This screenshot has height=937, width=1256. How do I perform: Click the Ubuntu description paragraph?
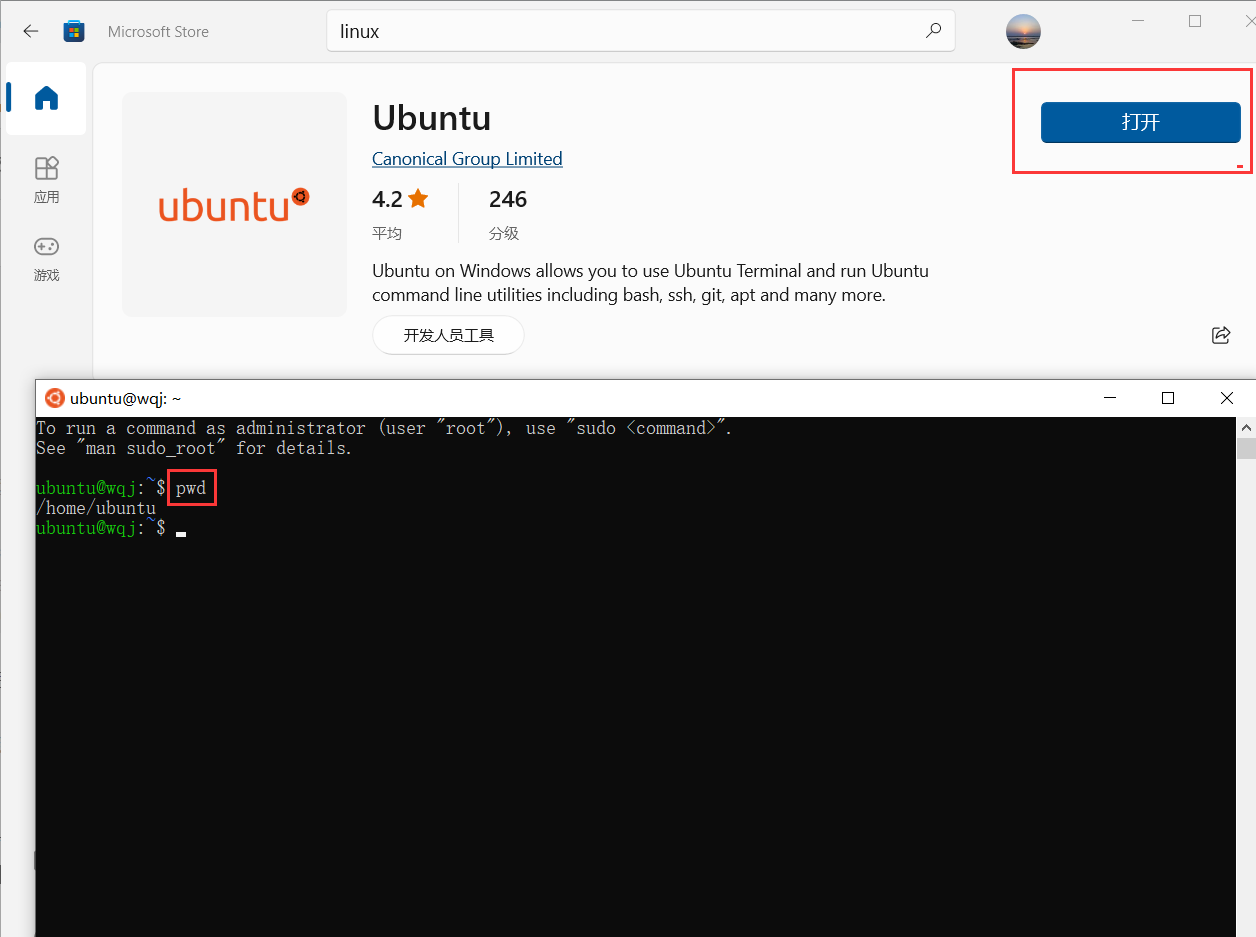pos(650,283)
